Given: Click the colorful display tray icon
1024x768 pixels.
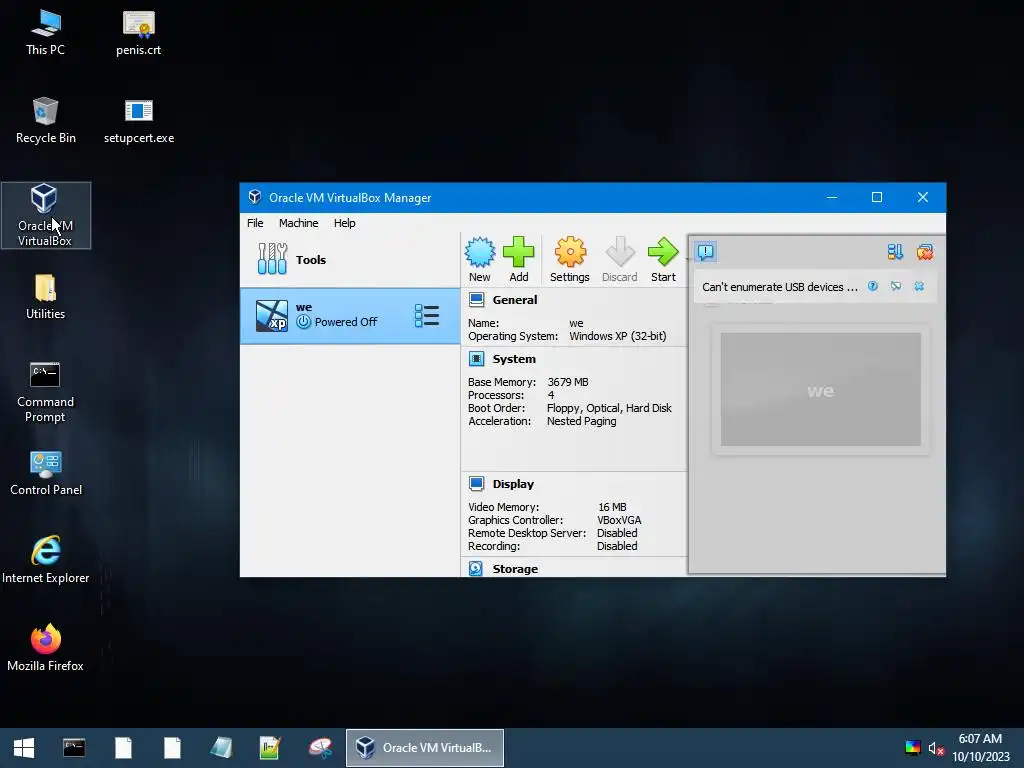Looking at the screenshot, I should pos(913,748).
